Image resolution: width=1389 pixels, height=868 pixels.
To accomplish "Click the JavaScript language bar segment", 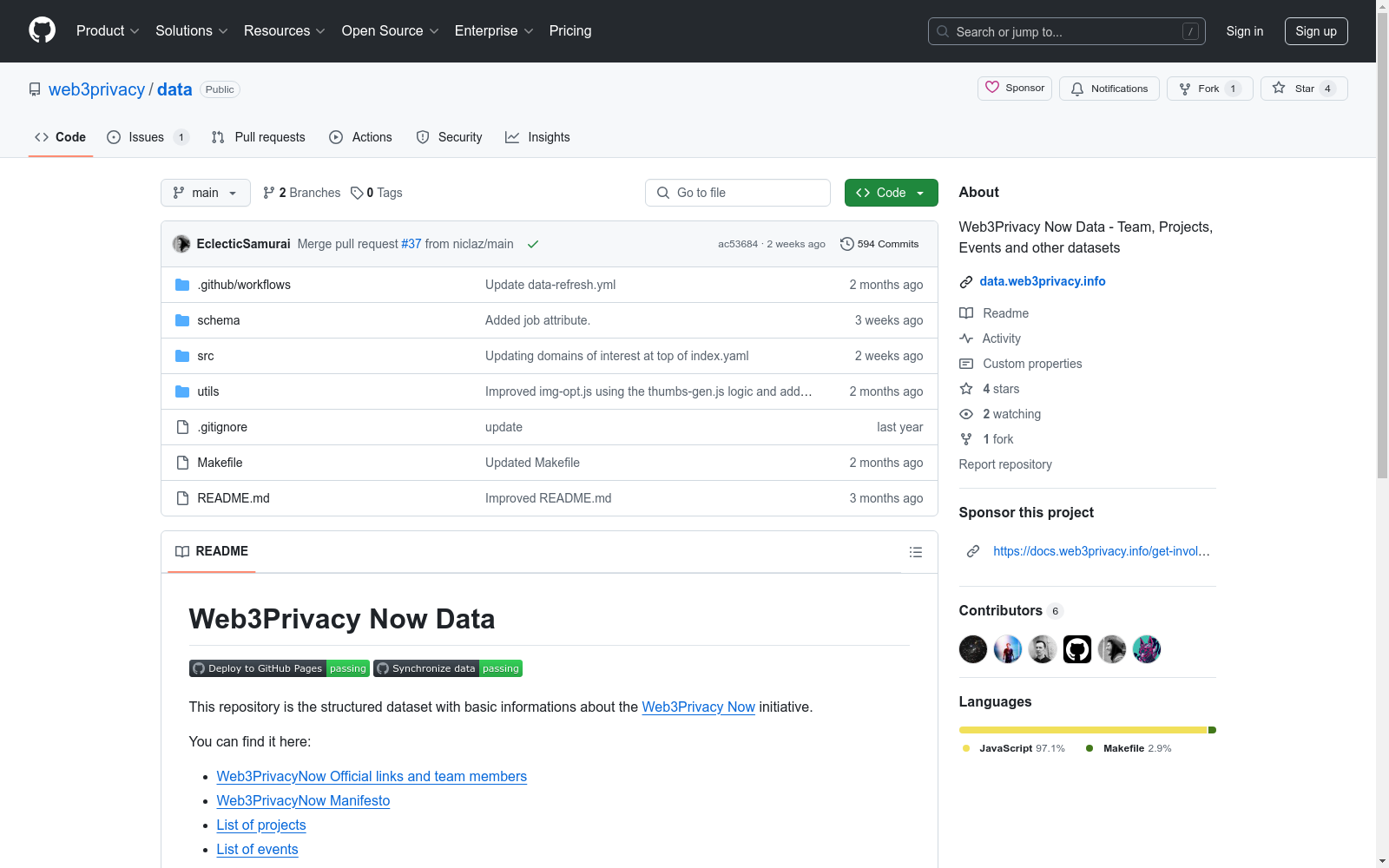I will 1082,730.
